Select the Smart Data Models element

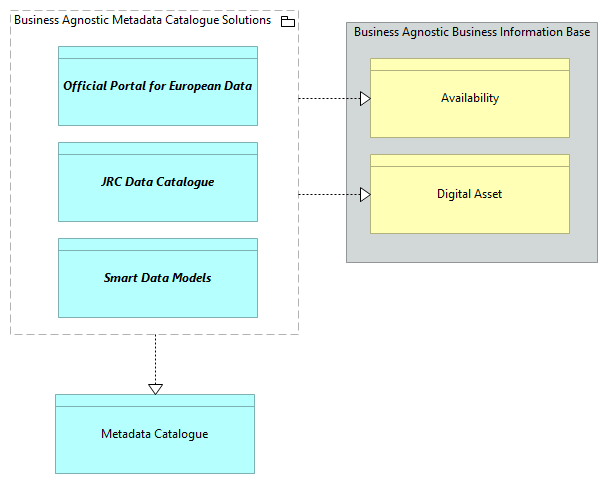click(158, 278)
